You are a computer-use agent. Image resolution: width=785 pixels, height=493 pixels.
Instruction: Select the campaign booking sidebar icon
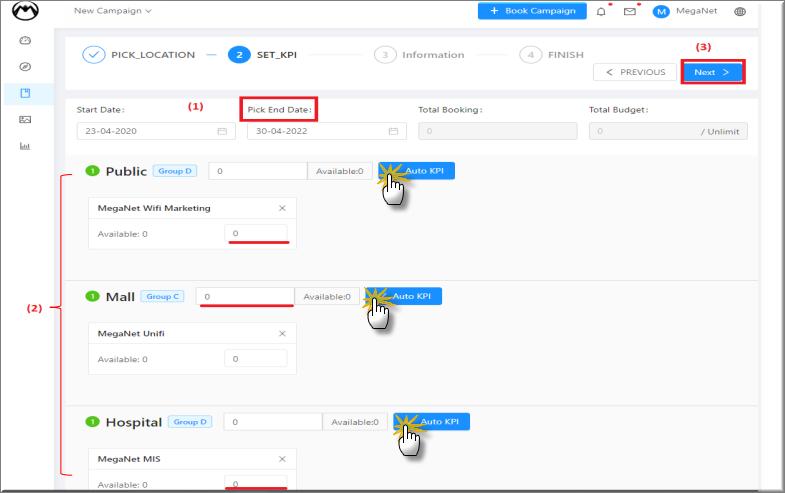pyautogui.click(x=26, y=93)
